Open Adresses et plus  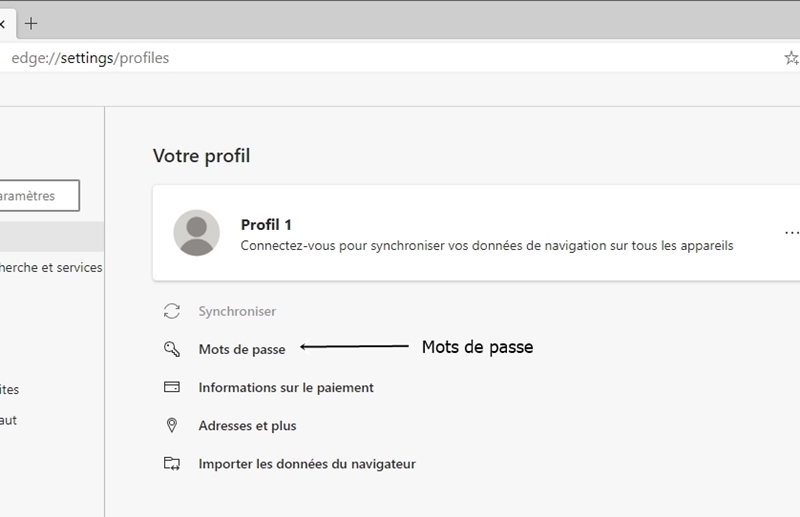(x=247, y=426)
